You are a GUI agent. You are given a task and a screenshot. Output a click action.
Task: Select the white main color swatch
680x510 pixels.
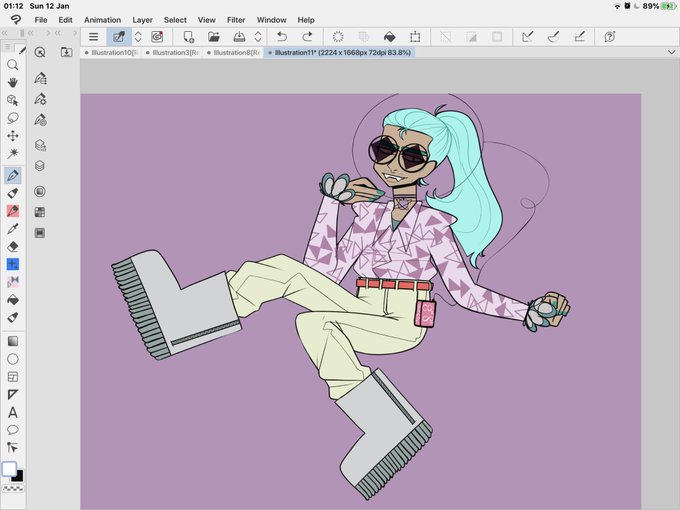9,469
